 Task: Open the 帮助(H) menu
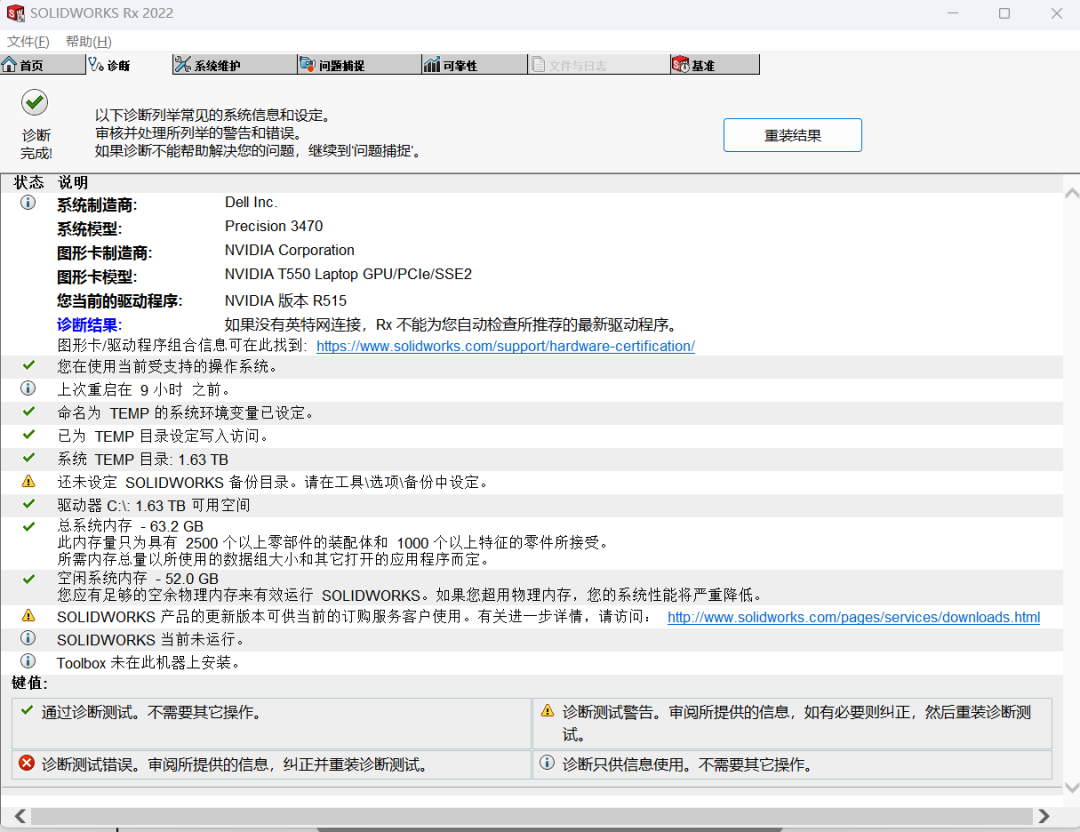pos(88,41)
